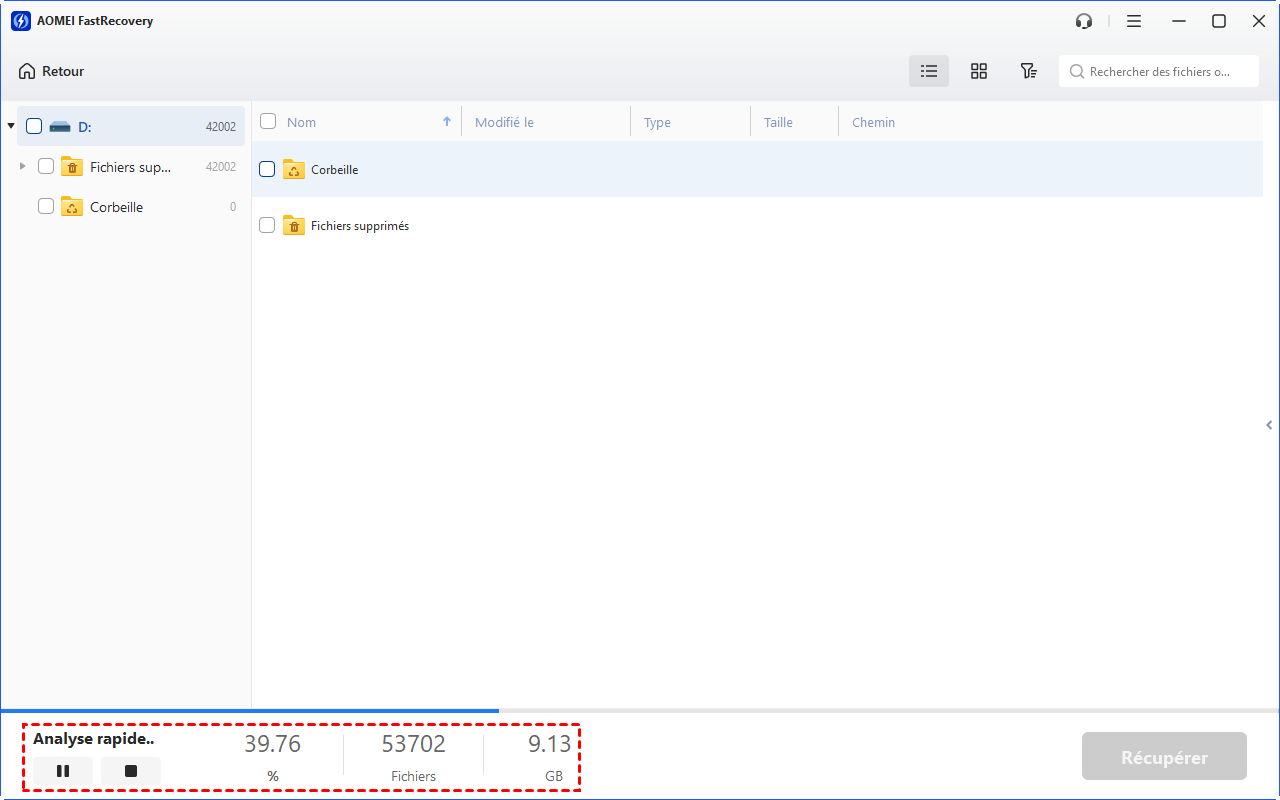Open the filter options

[x=1028, y=71]
